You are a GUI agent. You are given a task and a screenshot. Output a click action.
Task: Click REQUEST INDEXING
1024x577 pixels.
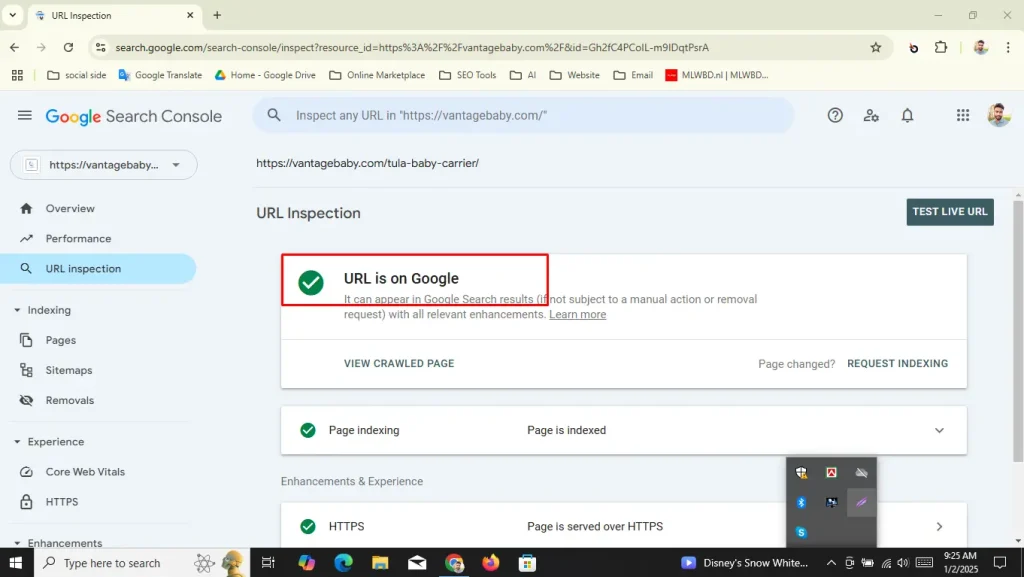[897, 364]
